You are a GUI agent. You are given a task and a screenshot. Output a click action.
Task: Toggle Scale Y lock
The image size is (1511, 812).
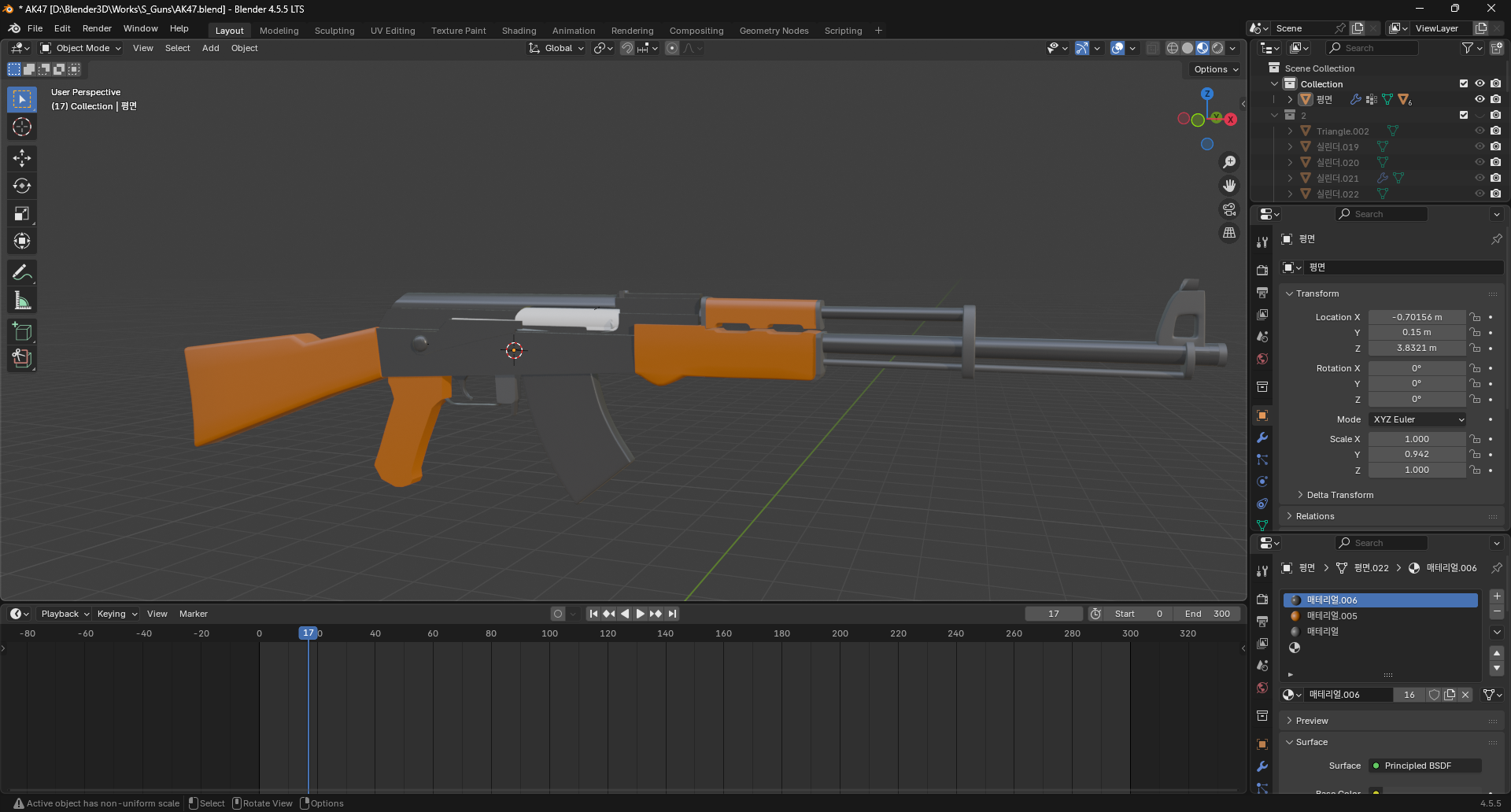1476,455
